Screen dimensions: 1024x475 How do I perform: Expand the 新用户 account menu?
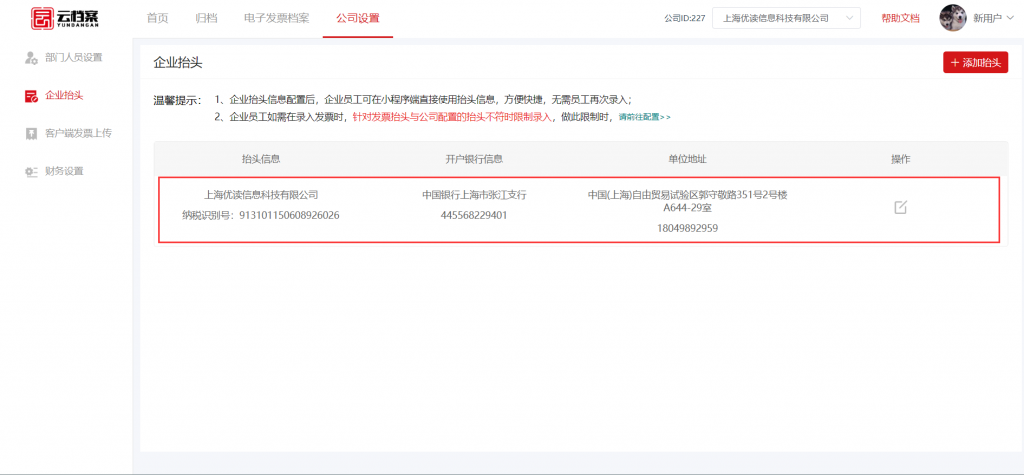(x=993, y=18)
